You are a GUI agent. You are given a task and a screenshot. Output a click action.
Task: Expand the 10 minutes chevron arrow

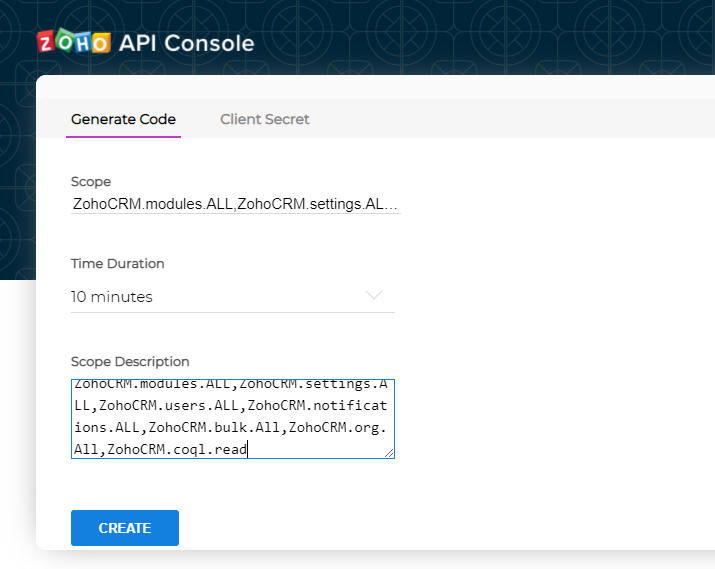374,295
